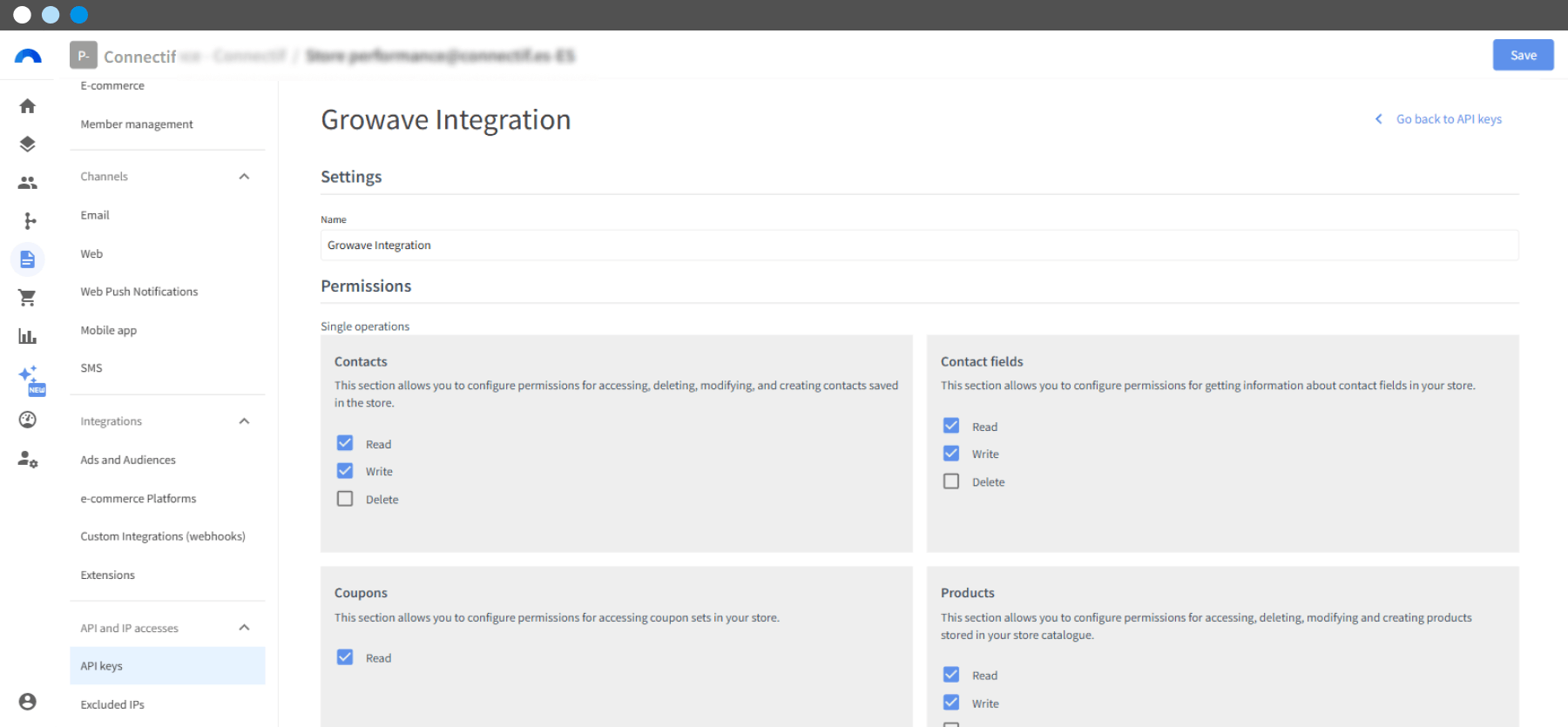Select the document page sidebar icon
This screenshot has height=727, width=1568.
click(x=28, y=259)
